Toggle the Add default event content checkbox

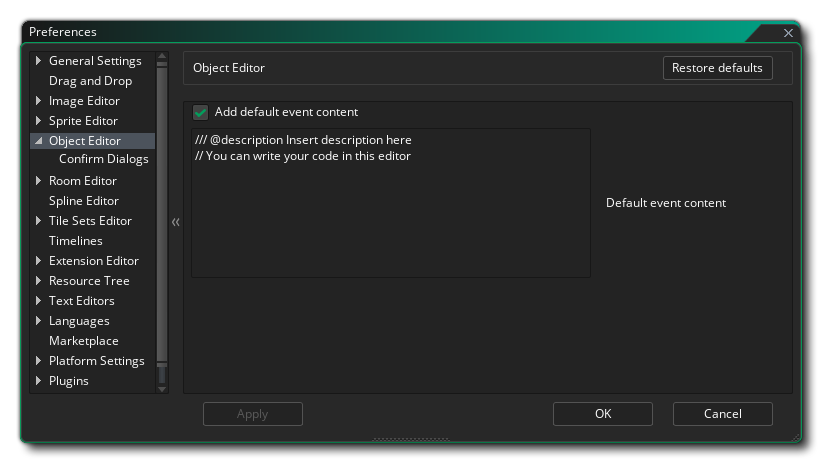point(201,113)
